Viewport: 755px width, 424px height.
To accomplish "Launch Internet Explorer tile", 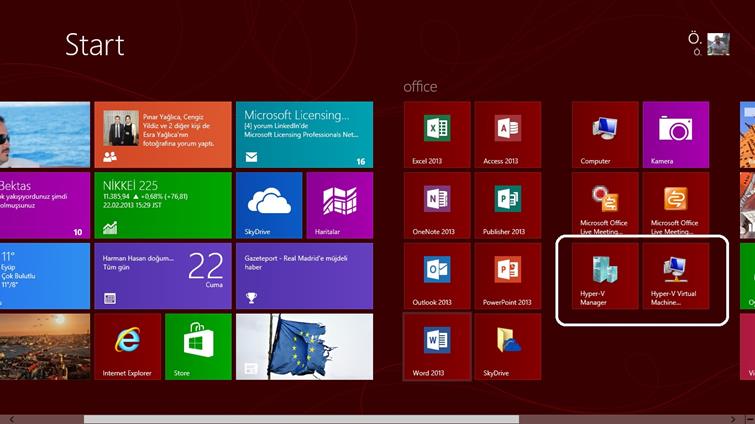I will point(128,347).
